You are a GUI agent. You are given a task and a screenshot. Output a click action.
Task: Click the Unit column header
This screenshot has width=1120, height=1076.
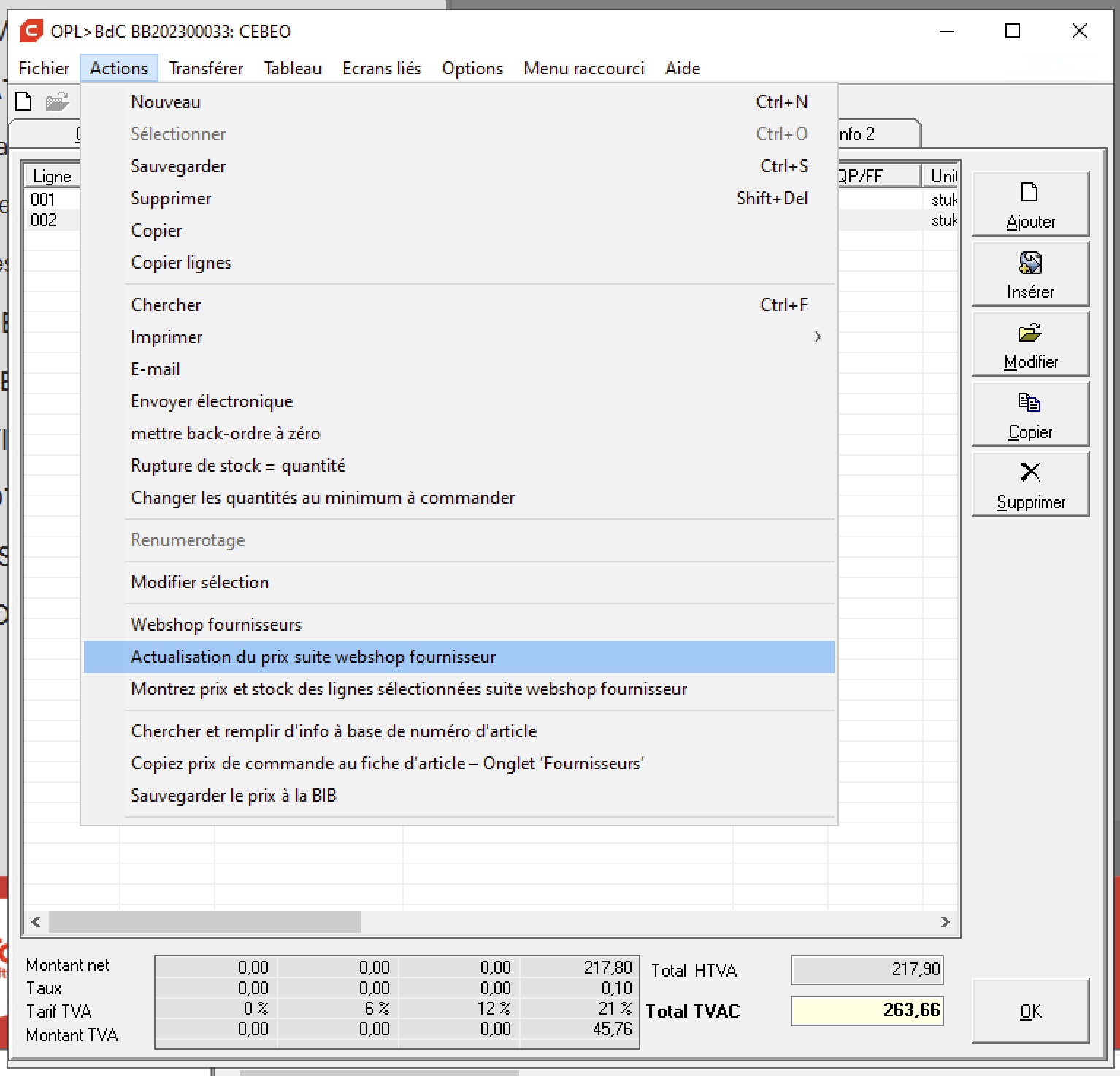pos(942,176)
